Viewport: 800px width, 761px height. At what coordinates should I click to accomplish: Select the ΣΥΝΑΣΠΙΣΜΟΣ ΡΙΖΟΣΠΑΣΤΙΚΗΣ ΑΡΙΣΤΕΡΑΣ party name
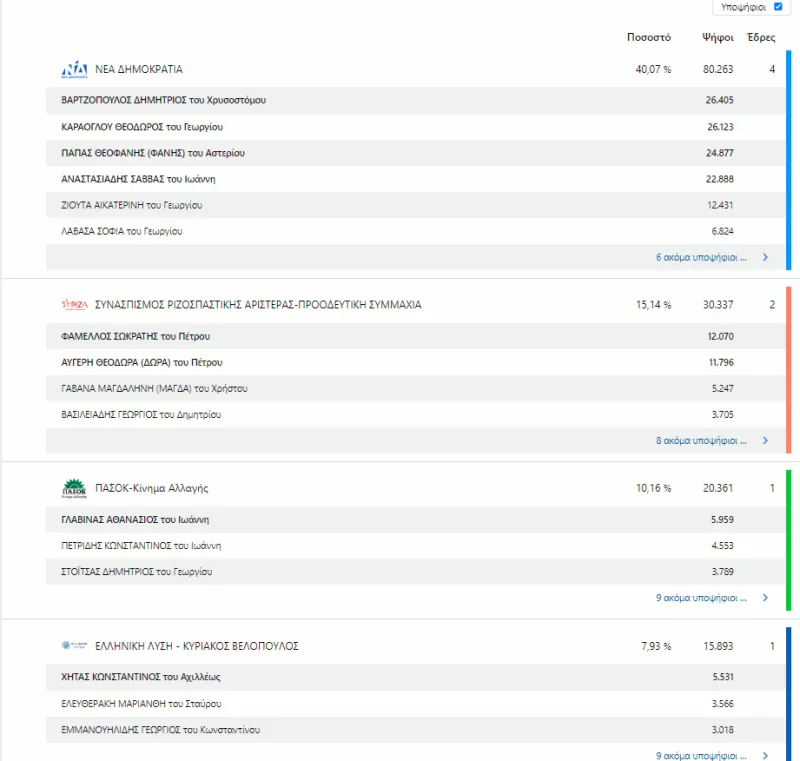[x=258, y=305]
